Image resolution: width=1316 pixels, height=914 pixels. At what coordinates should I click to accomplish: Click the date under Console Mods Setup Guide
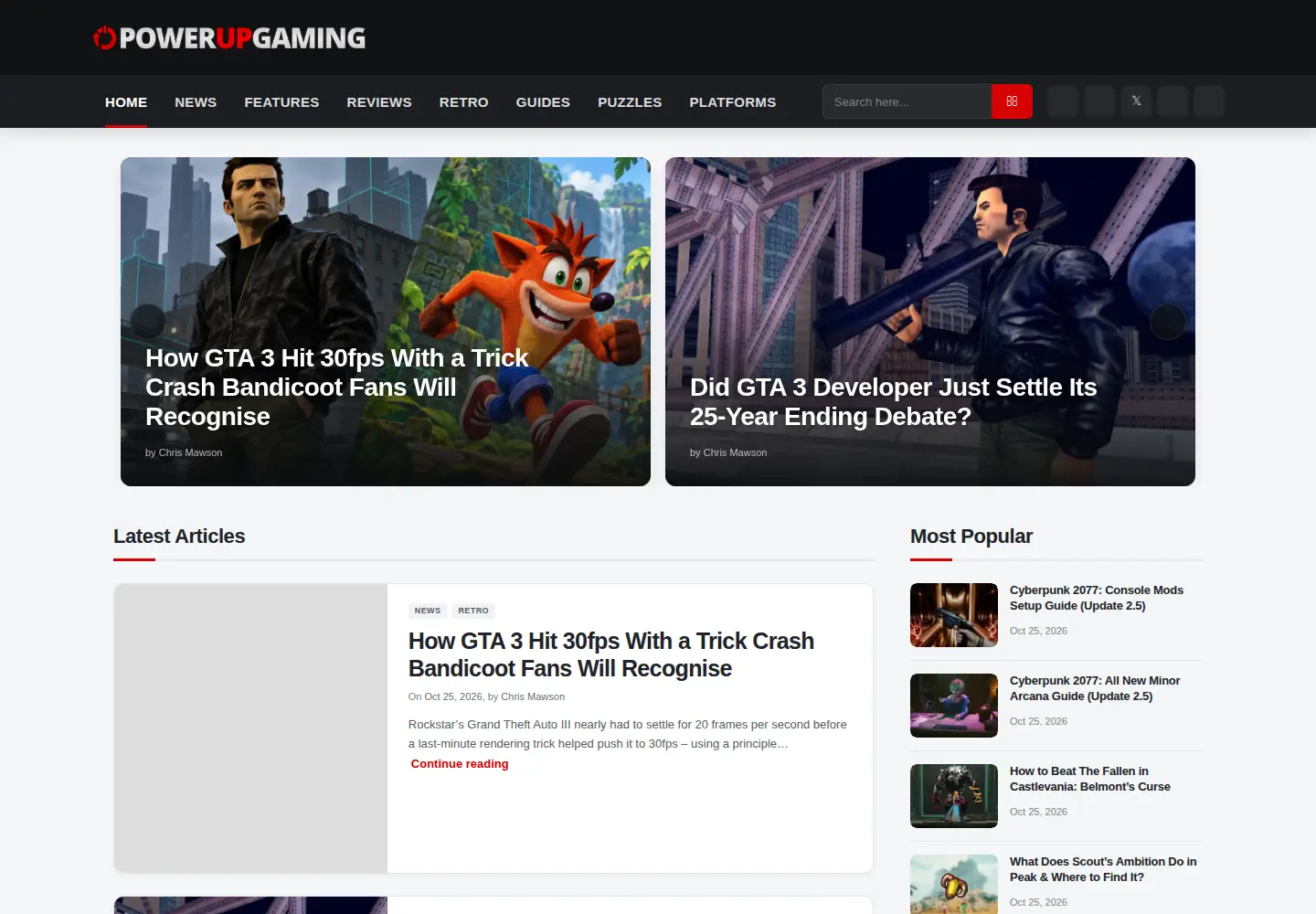pos(1038,631)
